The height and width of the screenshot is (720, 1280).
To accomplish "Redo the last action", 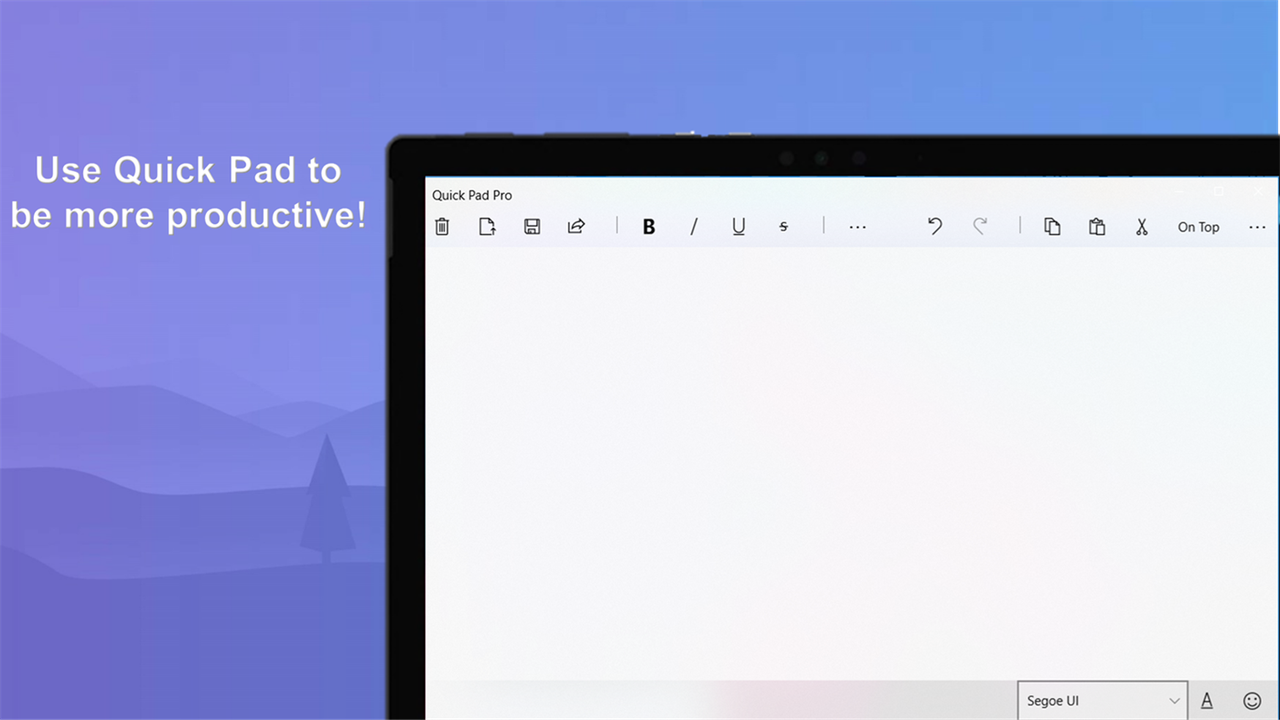I will click(x=979, y=227).
